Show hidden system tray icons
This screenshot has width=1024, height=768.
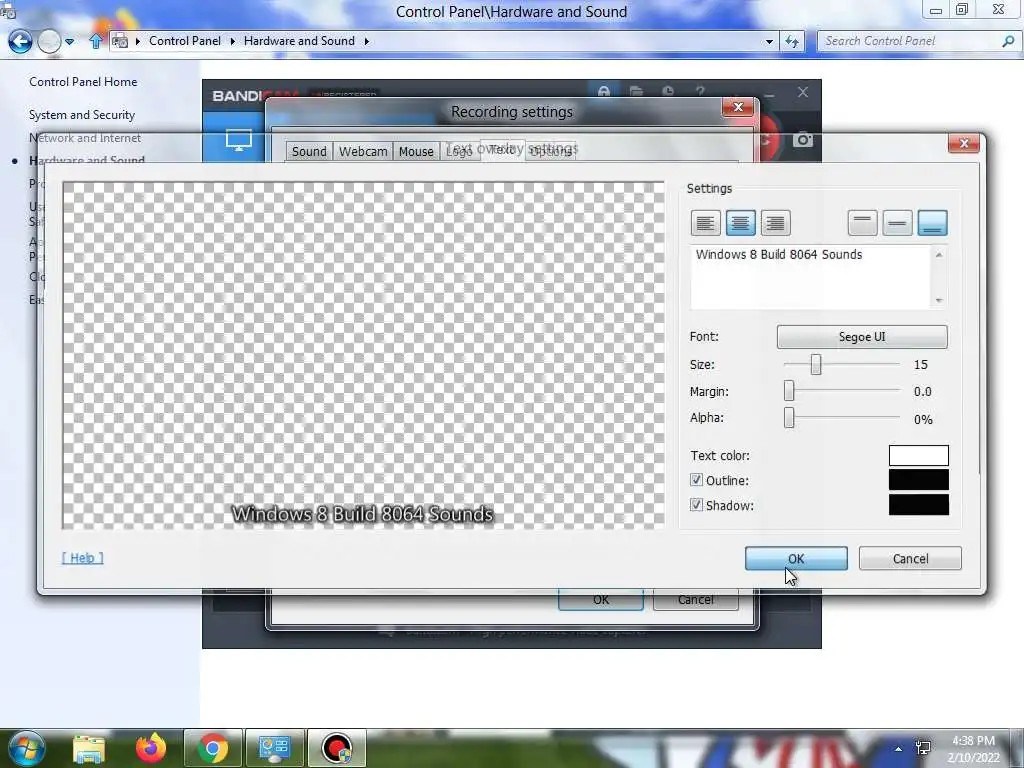tap(899, 749)
